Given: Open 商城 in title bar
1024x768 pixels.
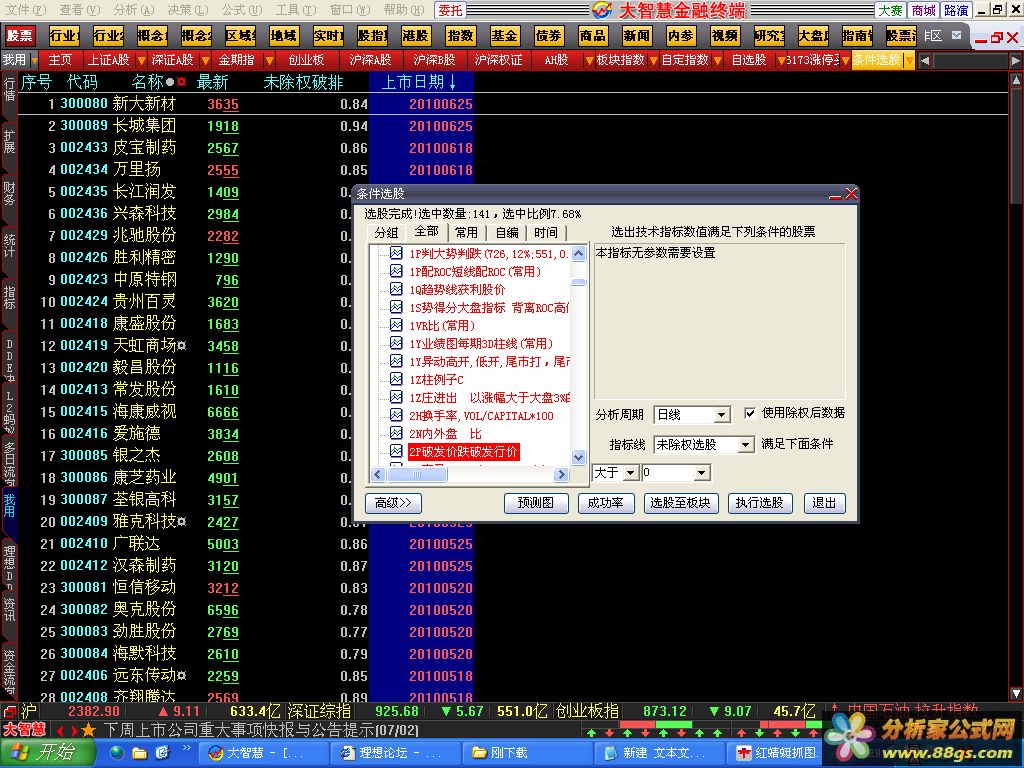Looking at the screenshot, I should coord(923,10).
